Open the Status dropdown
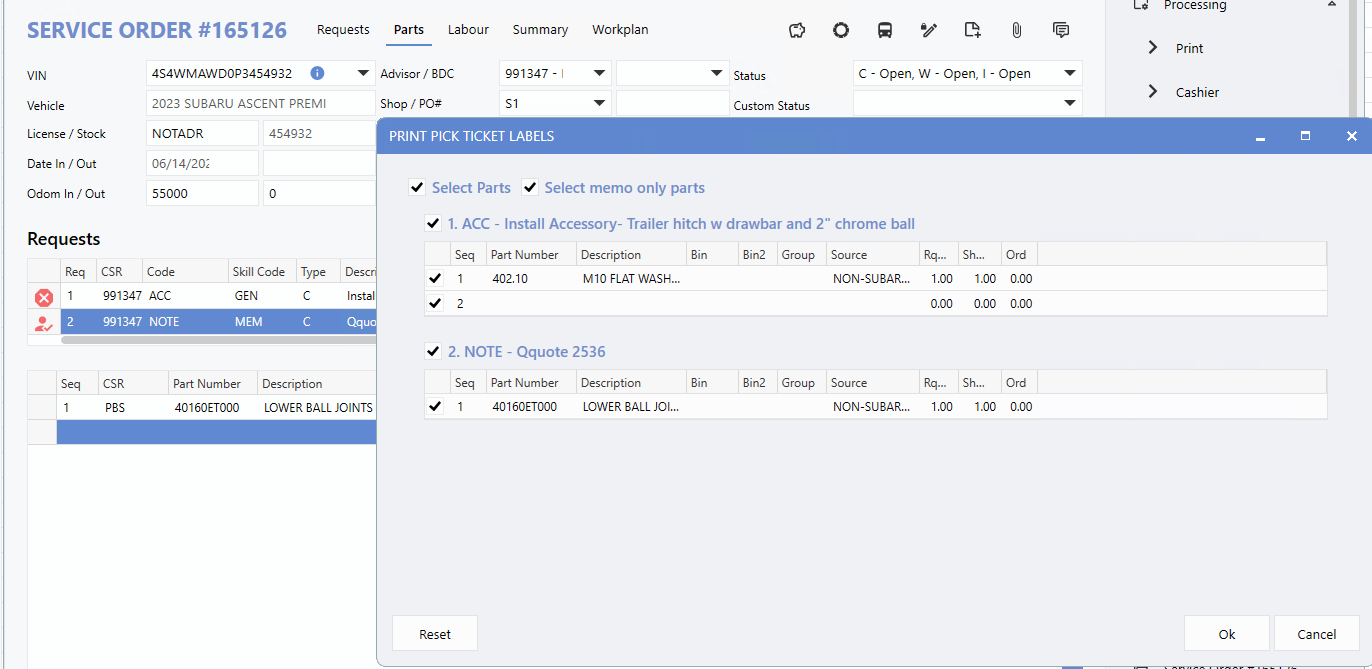The image size is (1372, 669). tap(1070, 74)
